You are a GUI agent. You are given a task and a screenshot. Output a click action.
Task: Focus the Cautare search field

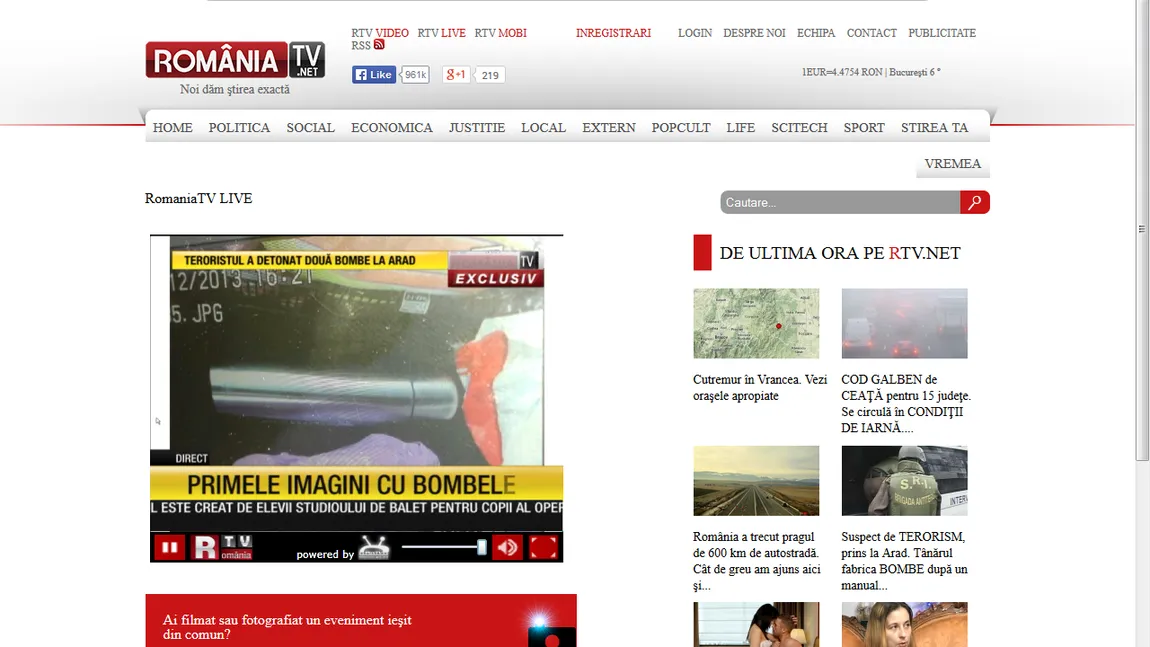pos(840,202)
